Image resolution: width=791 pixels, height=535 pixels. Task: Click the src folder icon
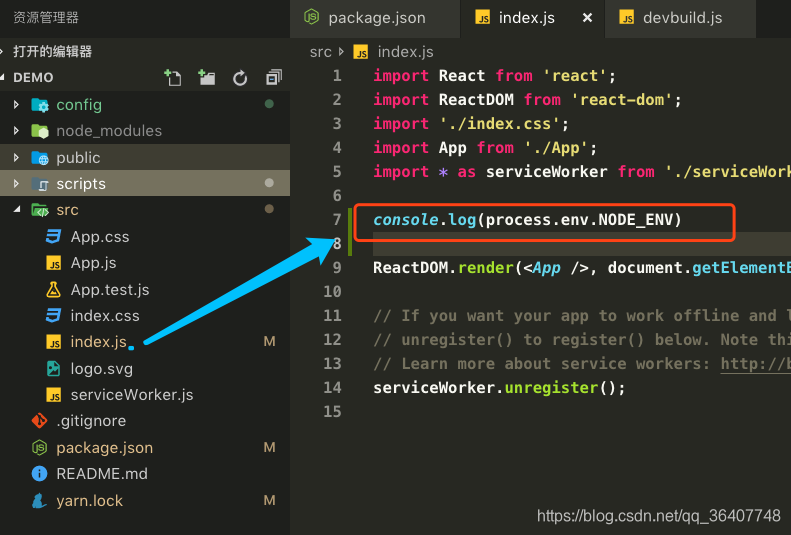tap(40, 210)
